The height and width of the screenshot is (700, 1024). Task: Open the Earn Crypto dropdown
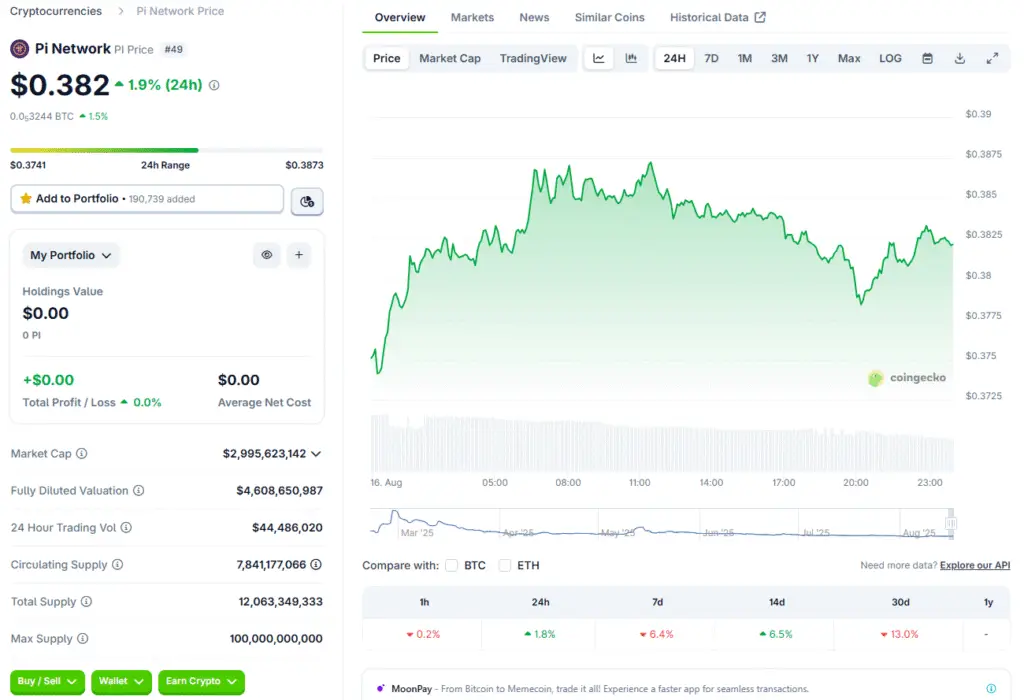201,682
